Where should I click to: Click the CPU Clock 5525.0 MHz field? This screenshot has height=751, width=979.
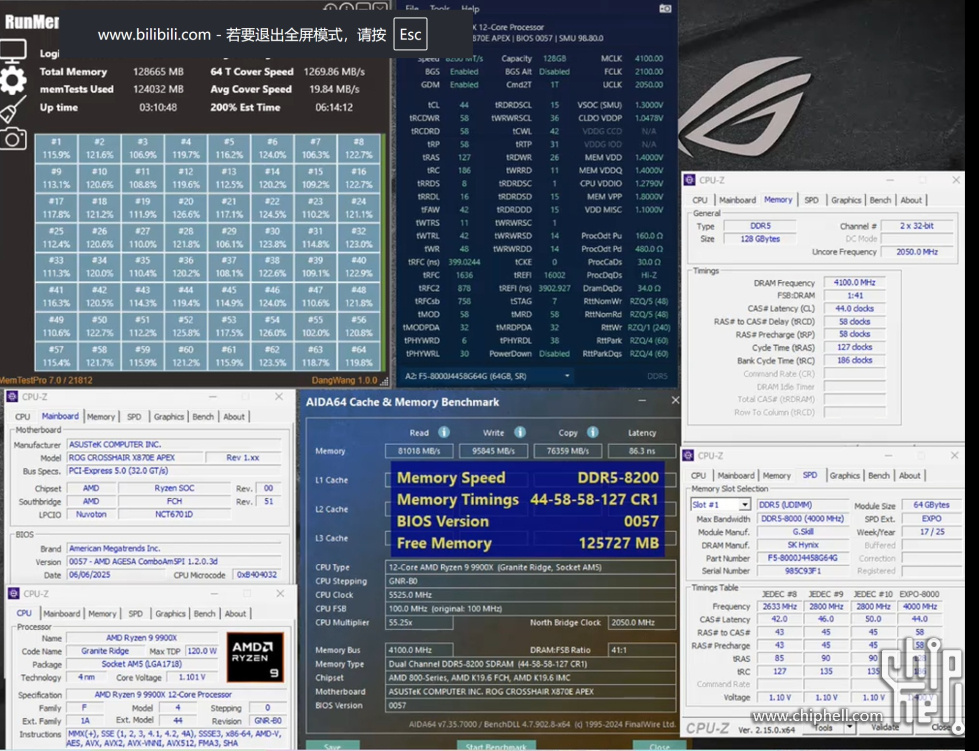[x=531, y=594]
